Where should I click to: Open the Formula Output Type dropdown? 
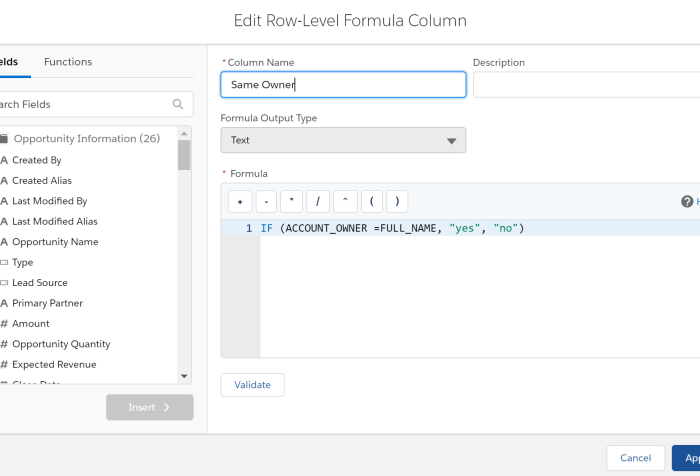343,141
